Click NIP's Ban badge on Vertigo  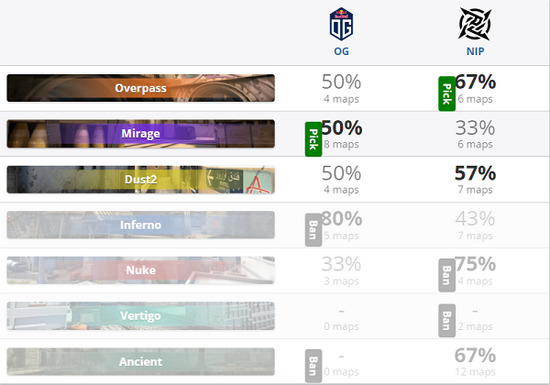pyautogui.click(x=447, y=320)
